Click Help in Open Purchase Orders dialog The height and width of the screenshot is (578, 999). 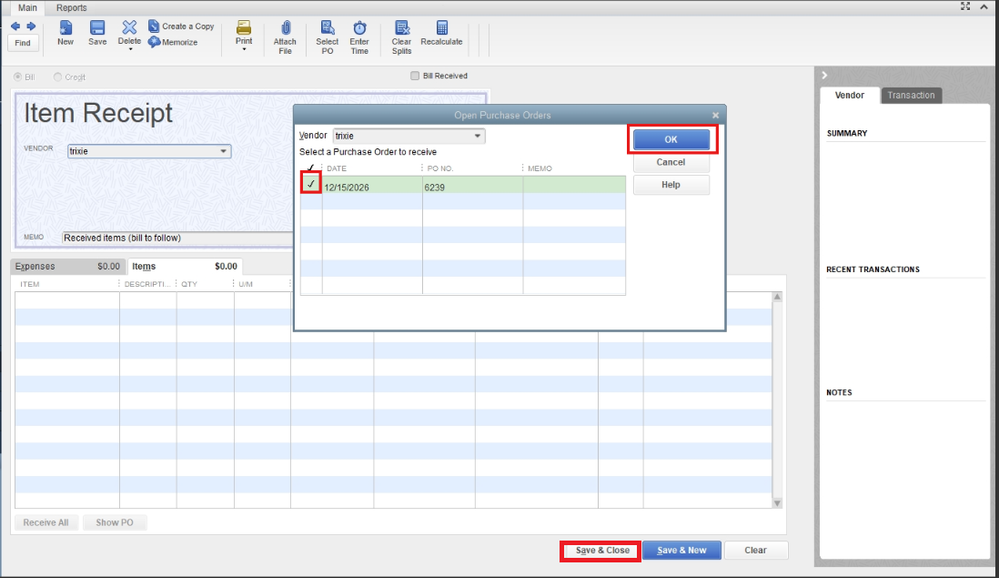(x=671, y=185)
